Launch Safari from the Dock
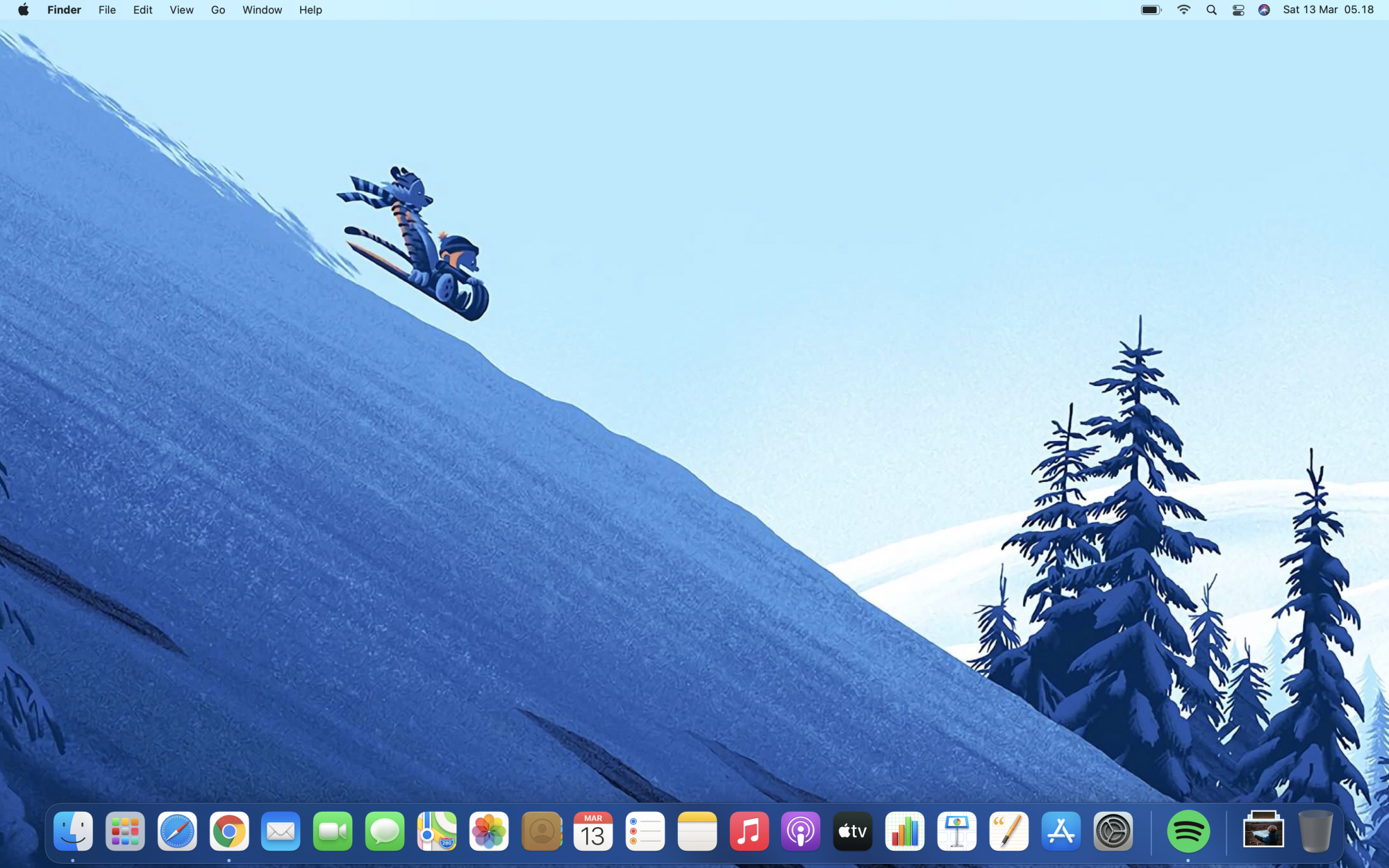 177,831
